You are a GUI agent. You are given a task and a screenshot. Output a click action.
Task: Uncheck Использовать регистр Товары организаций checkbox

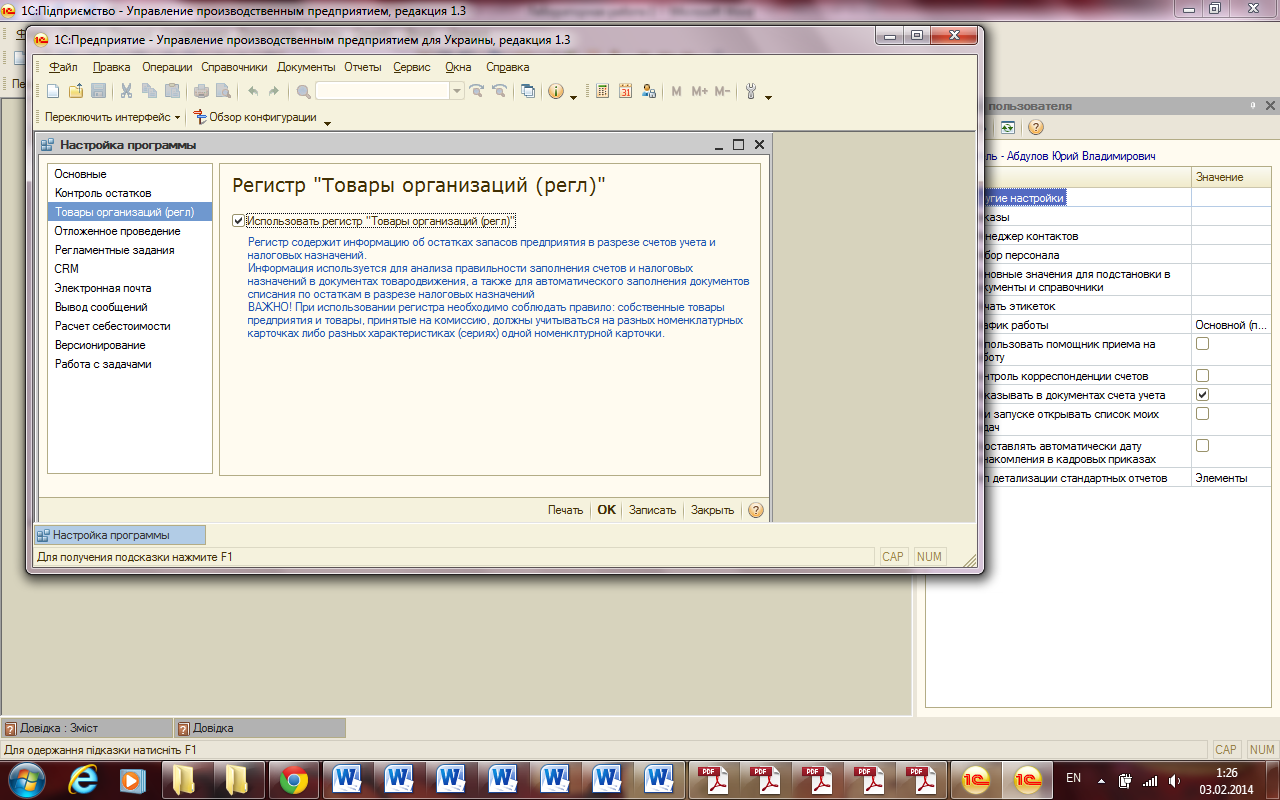[x=238, y=221]
